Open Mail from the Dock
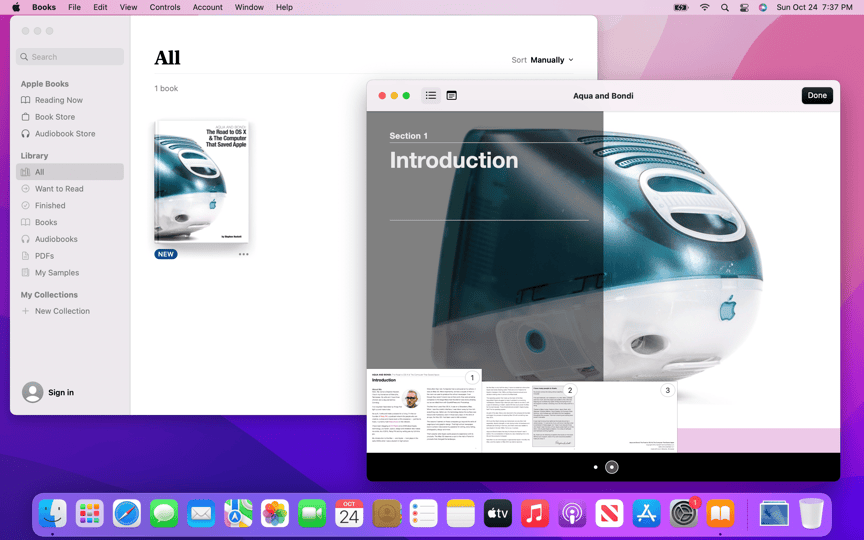This screenshot has width=864, height=540. pos(201,514)
